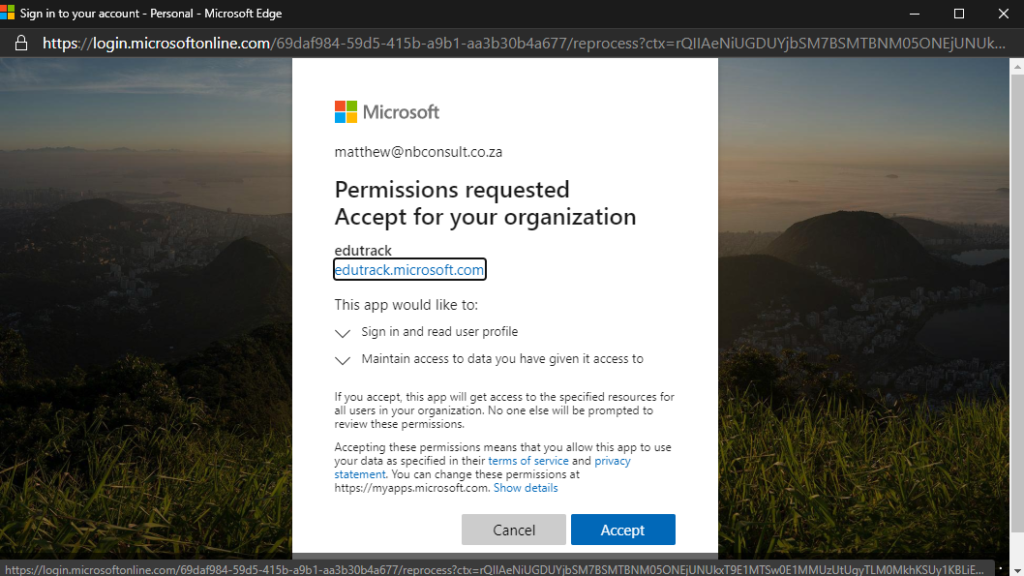The width and height of the screenshot is (1024, 576).
Task: Expand the sign in and read profile chevron
Action: click(342, 333)
